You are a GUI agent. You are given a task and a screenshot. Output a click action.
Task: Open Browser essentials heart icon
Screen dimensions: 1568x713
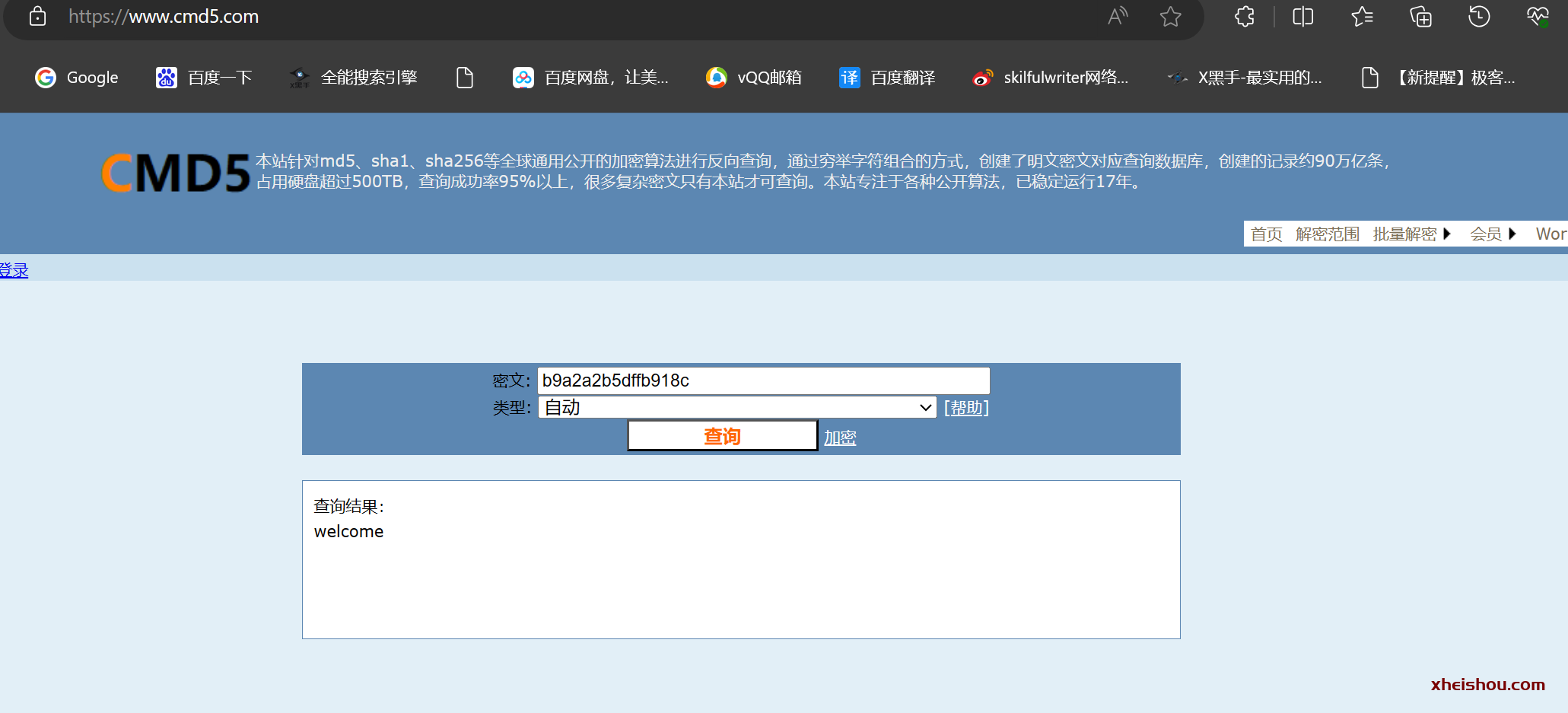click(x=1538, y=16)
